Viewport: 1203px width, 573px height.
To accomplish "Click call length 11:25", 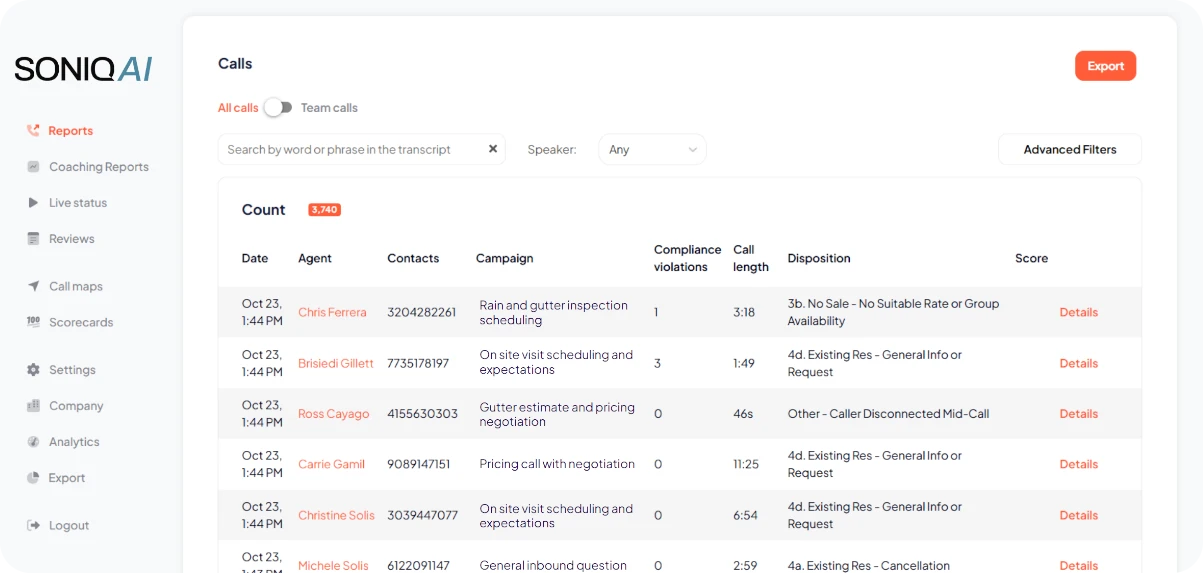I will point(746,464).
